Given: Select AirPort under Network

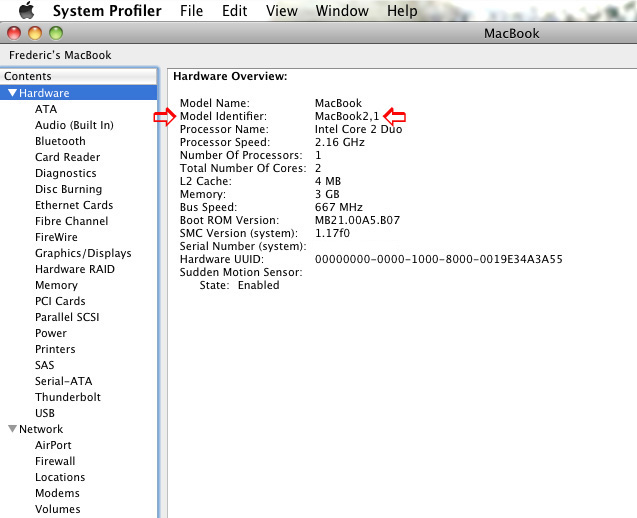Looking at the screenshot, I should [53, 445].
